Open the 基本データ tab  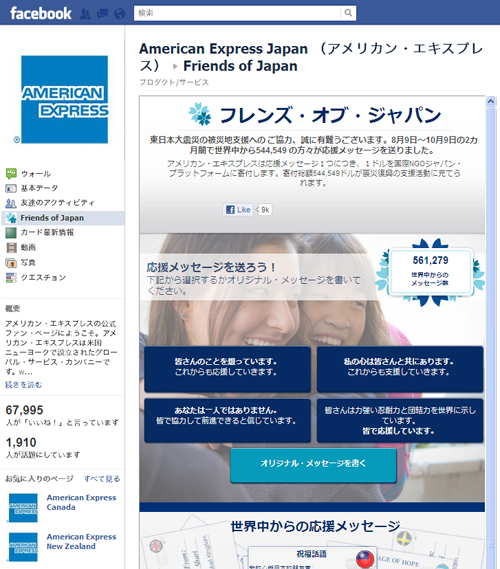click(x=39, y=188)
